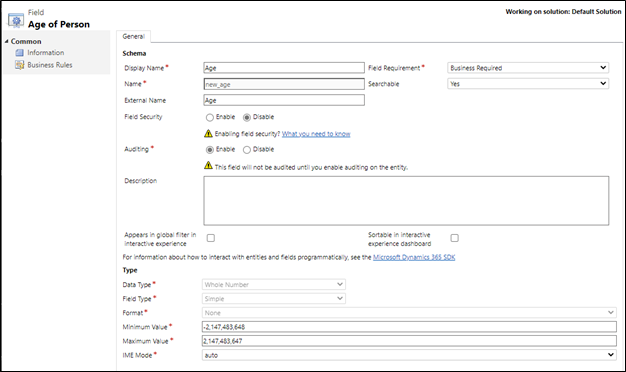The height and width of the screenshot is (372, 626).
Task: Check Appears in global filter checkbox
Action: (211, 238)
